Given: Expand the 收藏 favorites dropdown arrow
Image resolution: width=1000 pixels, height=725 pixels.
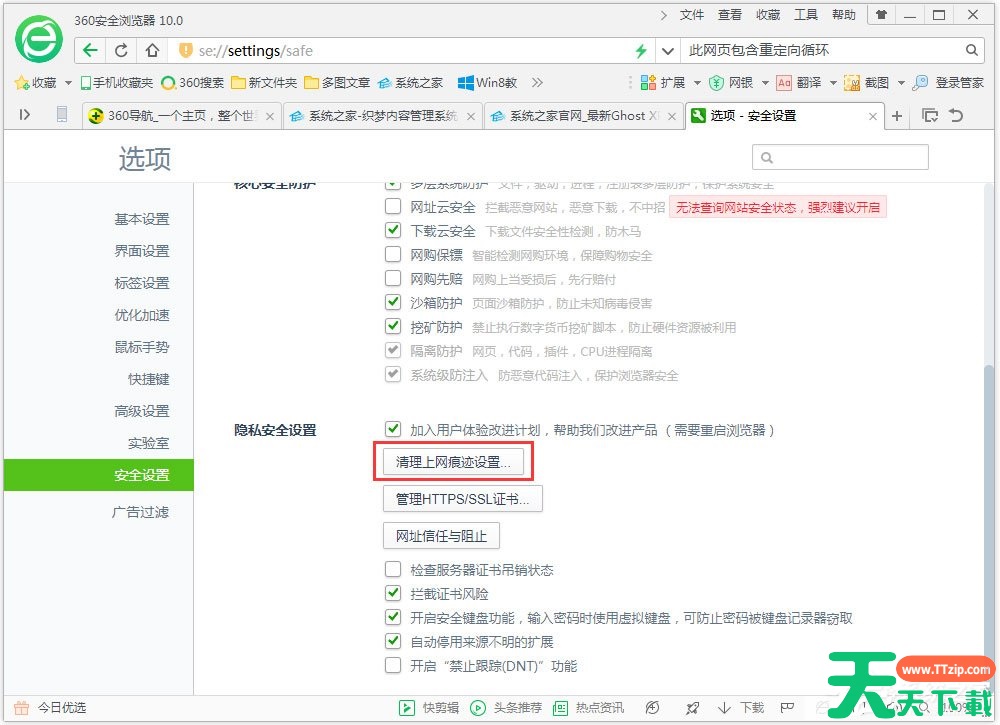Looking at the screenshot, I should coord(68,83).
